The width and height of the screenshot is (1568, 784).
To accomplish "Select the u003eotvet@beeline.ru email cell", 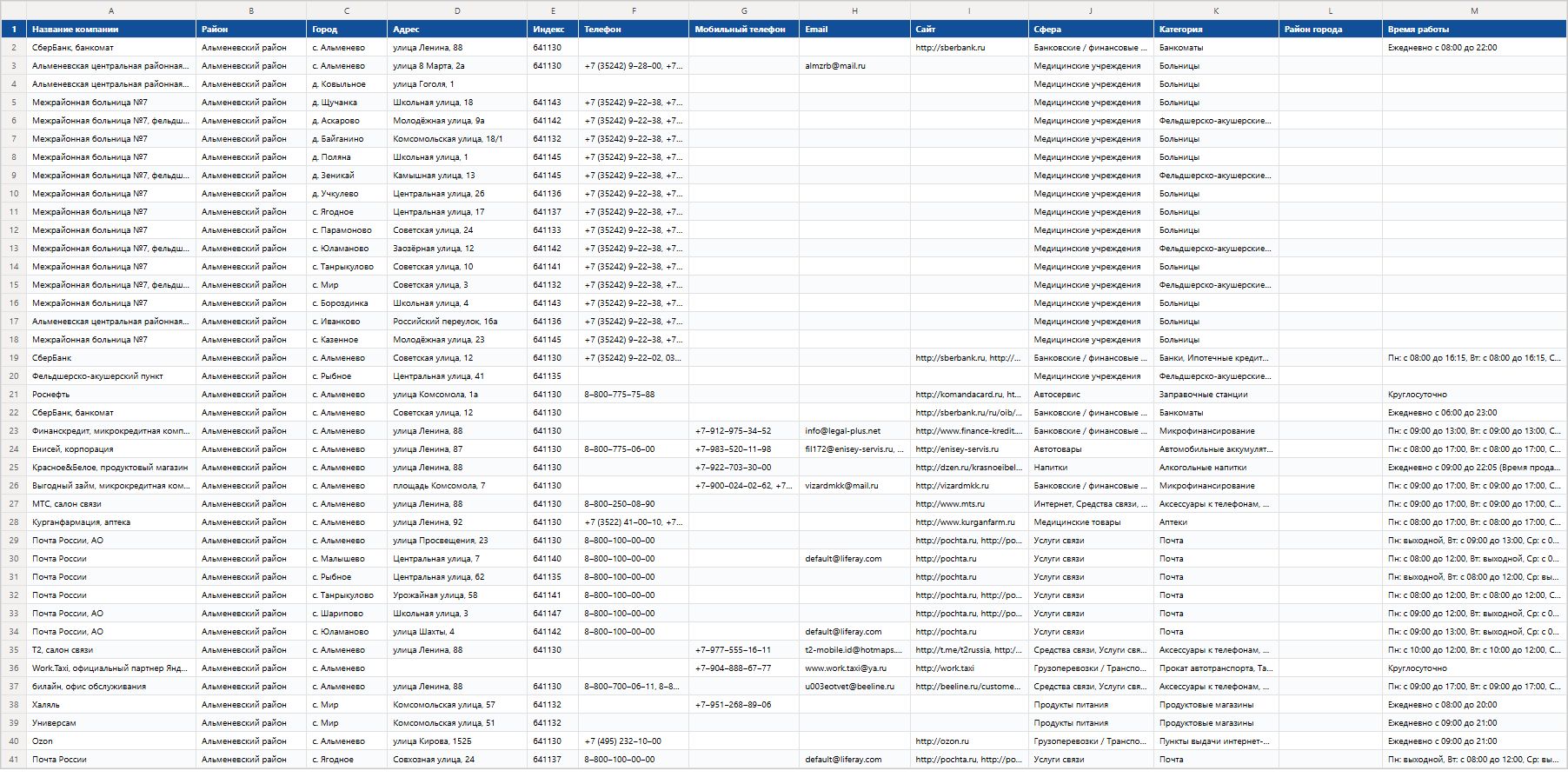I will (x=854, y=687).
